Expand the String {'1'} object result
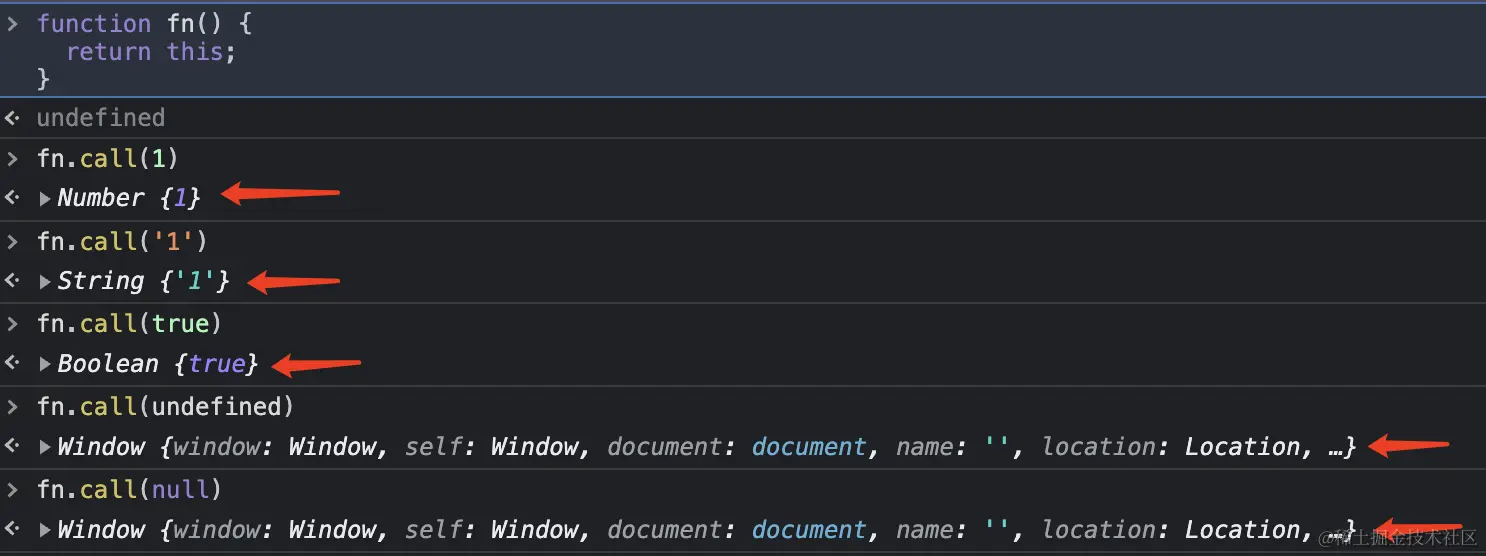Viewport: 1486px width, 556px height. click(x=45, y=282)
